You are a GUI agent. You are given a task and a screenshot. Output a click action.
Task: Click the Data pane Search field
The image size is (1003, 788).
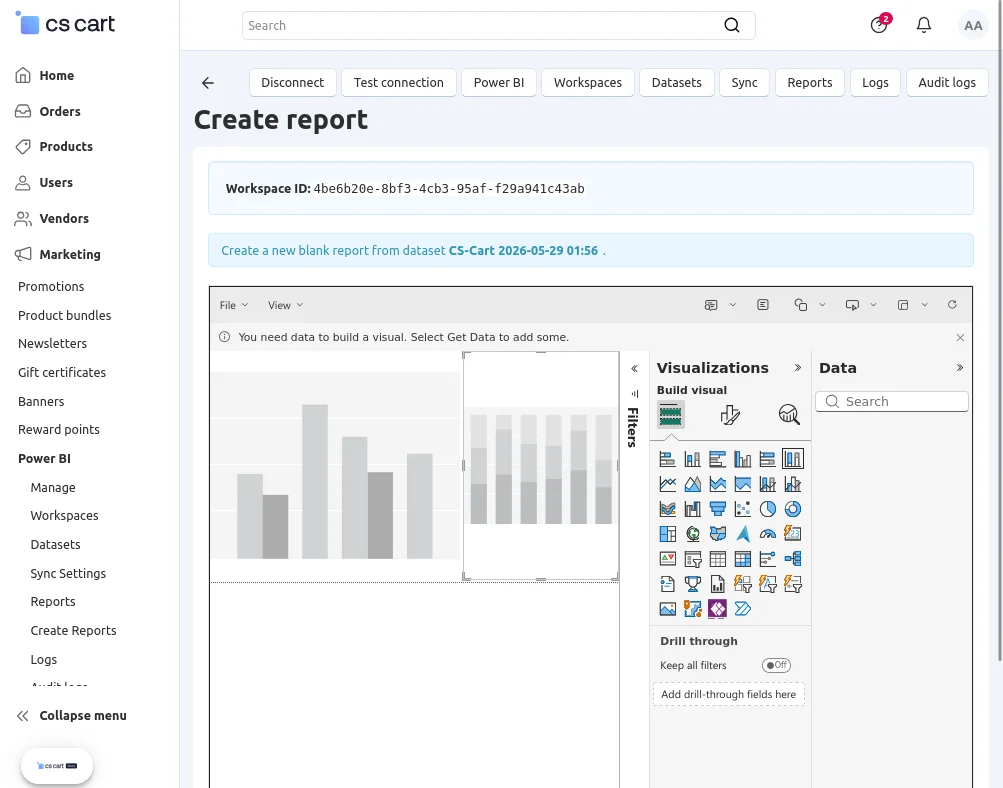pyautogui.click(x=892, y=402)
